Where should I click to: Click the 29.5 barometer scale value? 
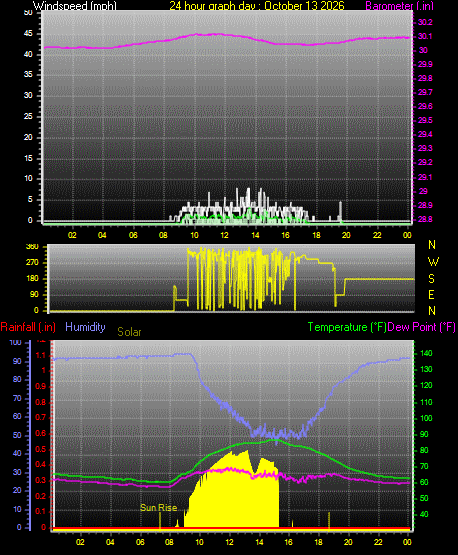[425, 120]
